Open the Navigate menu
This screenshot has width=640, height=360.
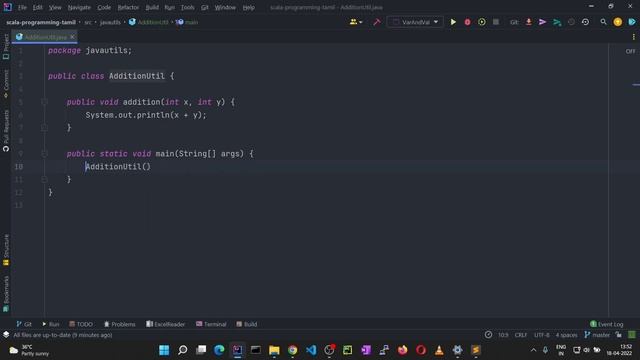point(79,7)
